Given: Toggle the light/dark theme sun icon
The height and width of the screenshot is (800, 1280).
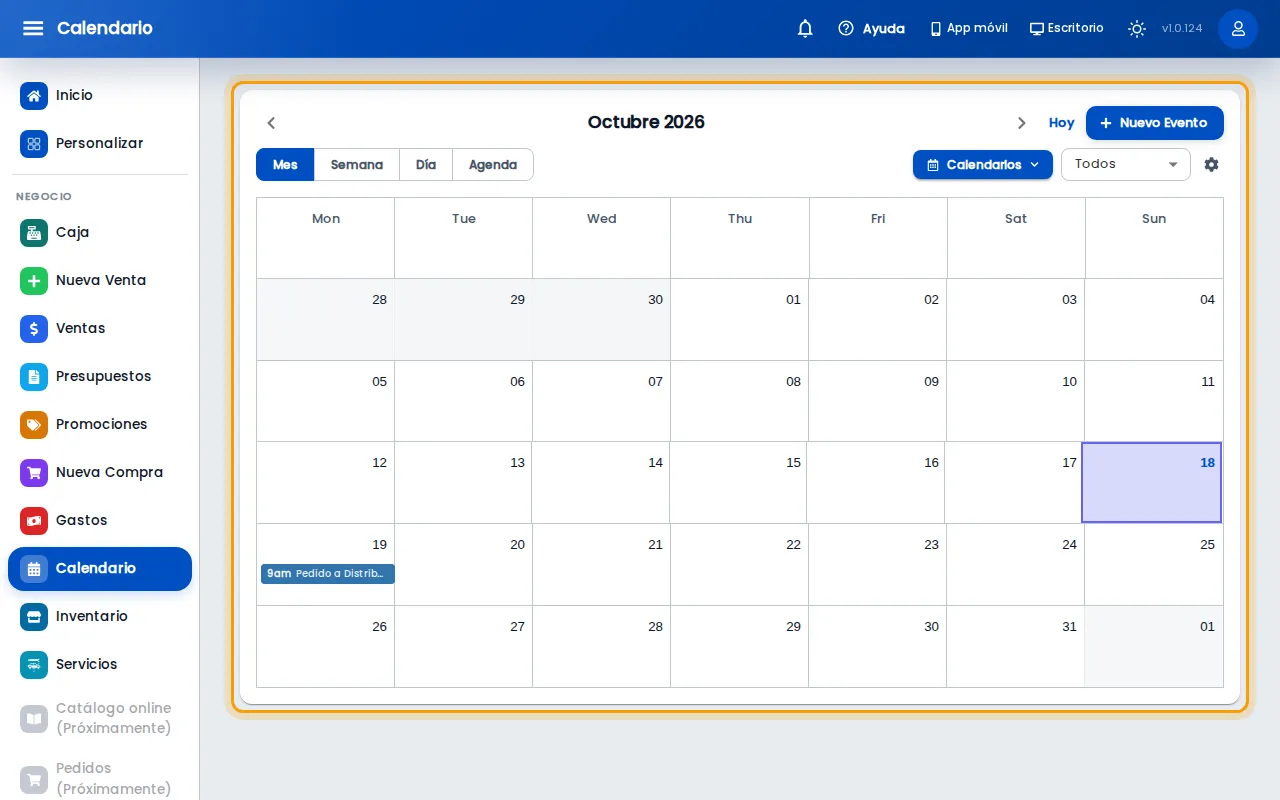Looking at the screenshot, I should tap(1137, 28).
